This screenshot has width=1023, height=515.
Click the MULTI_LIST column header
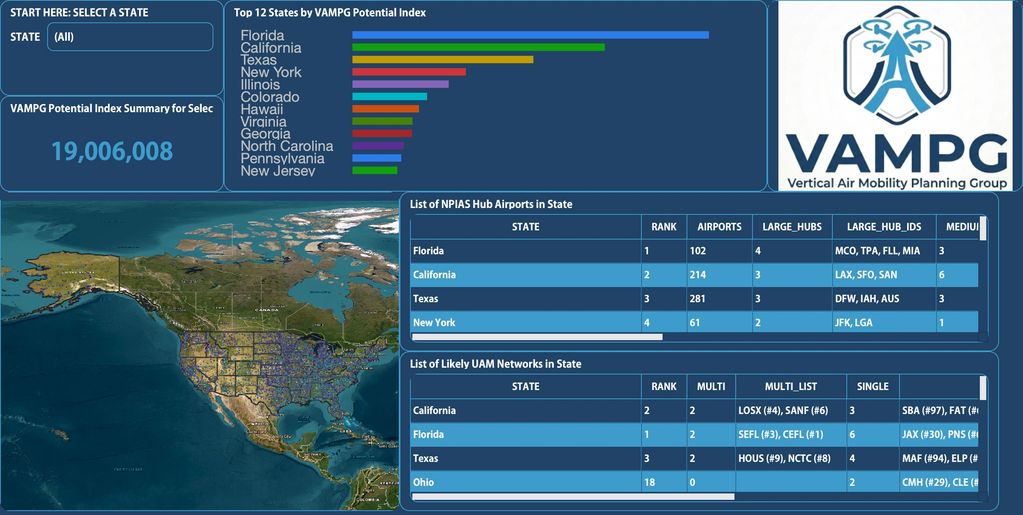791,386
